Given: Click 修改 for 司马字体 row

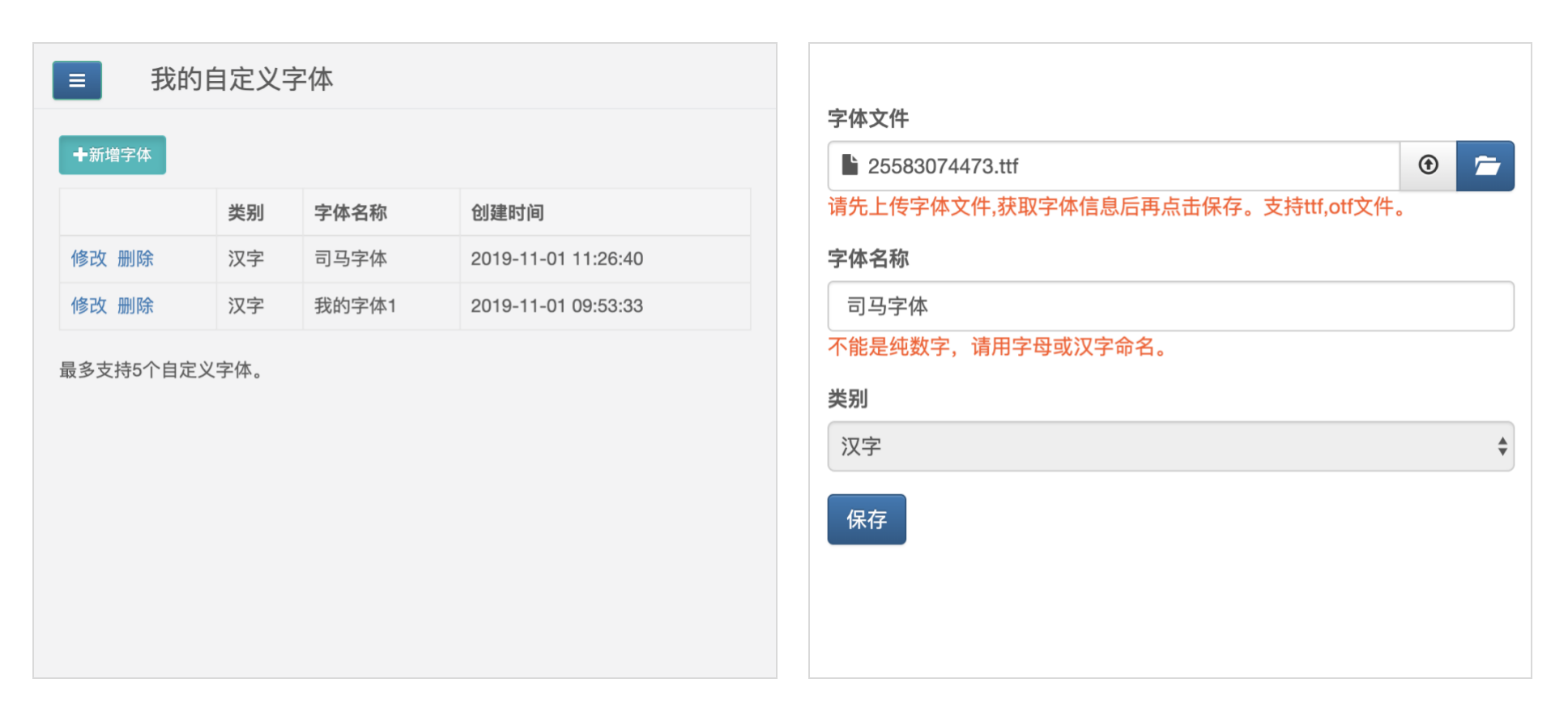Looking at the screenshot, I should tap(89, 258).
